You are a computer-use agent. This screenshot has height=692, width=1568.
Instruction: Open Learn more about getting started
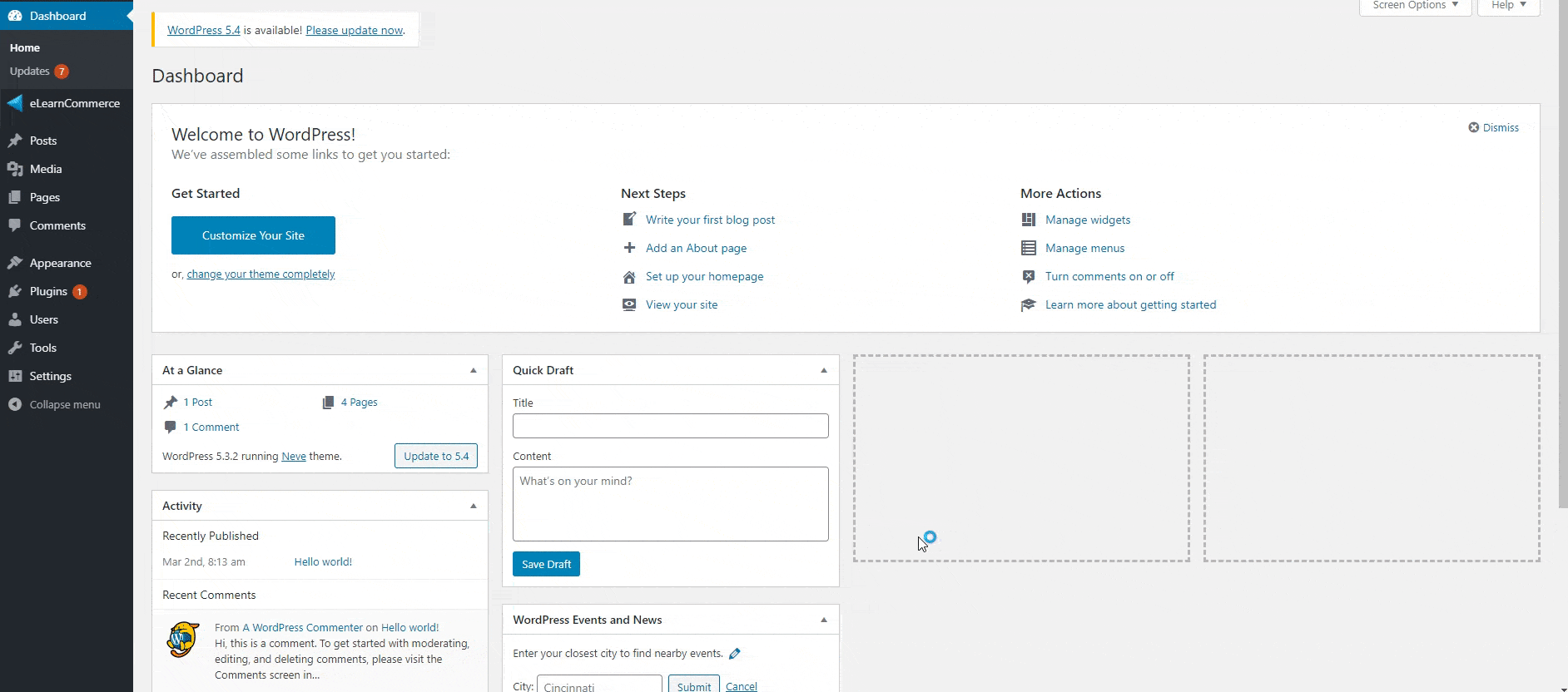click(1130, 304)
